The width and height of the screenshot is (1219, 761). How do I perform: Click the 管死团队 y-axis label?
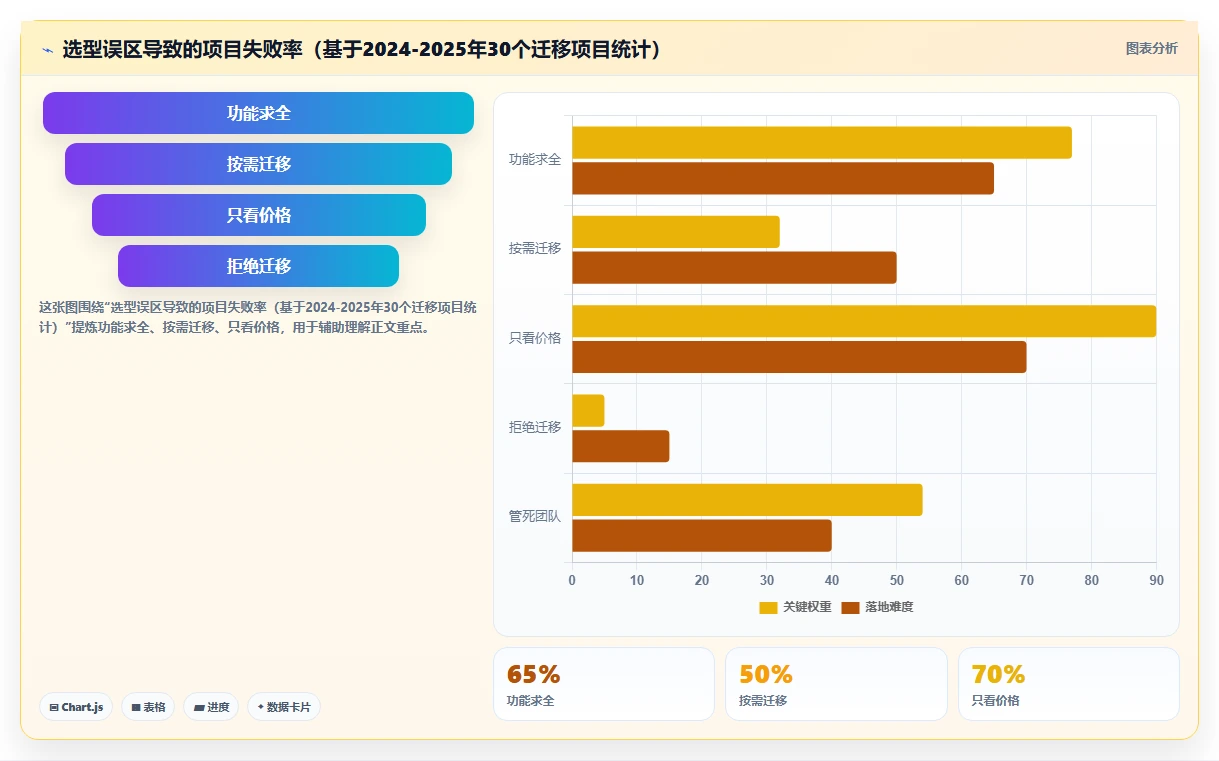coord(535,517)
